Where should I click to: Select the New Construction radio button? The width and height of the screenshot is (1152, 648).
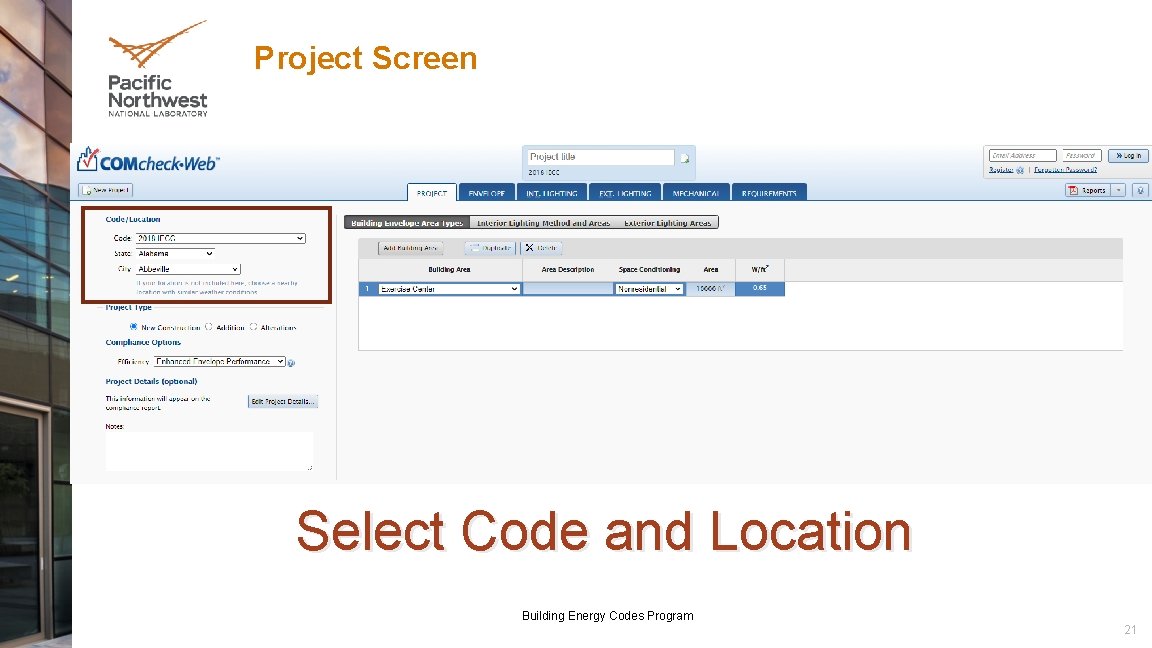tap(133, 327)
